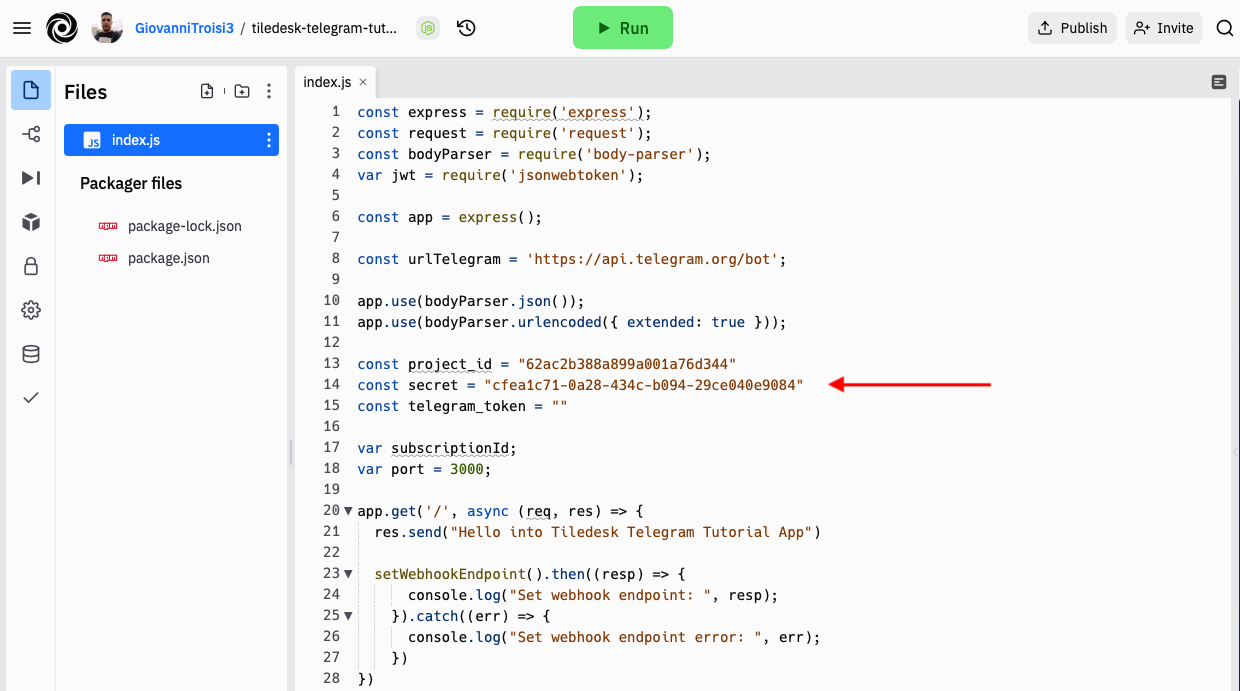Open the debugger panel in the sidebar
Image resolution: width=1240 pixels, height=691 pixels.
[x=31, y=178]
